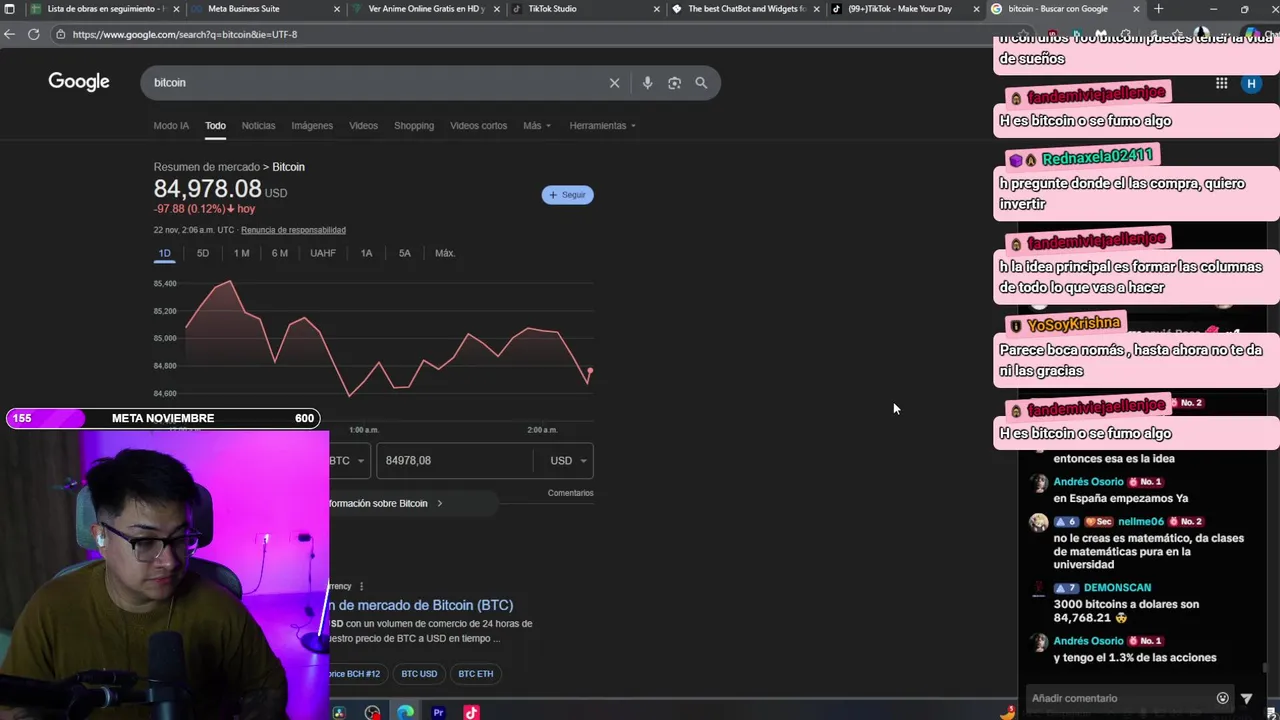Image resolution: width=1280 pixels, height=720 pixels.
Task: Select the UAHF chart range
Action: point(323,253)
